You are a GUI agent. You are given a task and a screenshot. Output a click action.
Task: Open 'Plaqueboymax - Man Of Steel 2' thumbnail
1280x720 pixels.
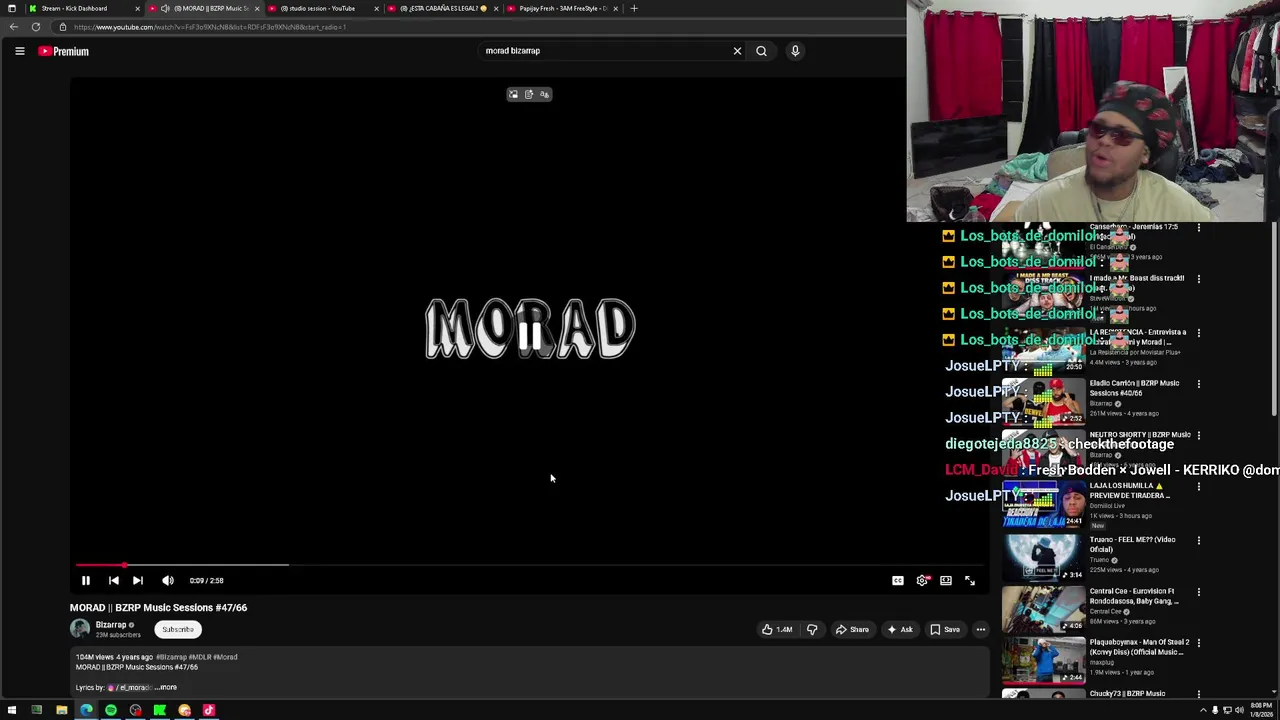click(1043, 660)
